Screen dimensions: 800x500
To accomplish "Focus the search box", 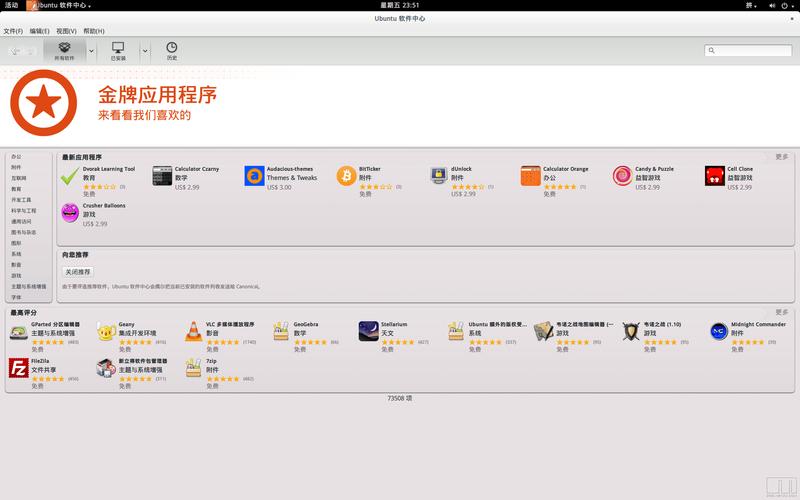I will pyautogui.click(x=748, y=50).
